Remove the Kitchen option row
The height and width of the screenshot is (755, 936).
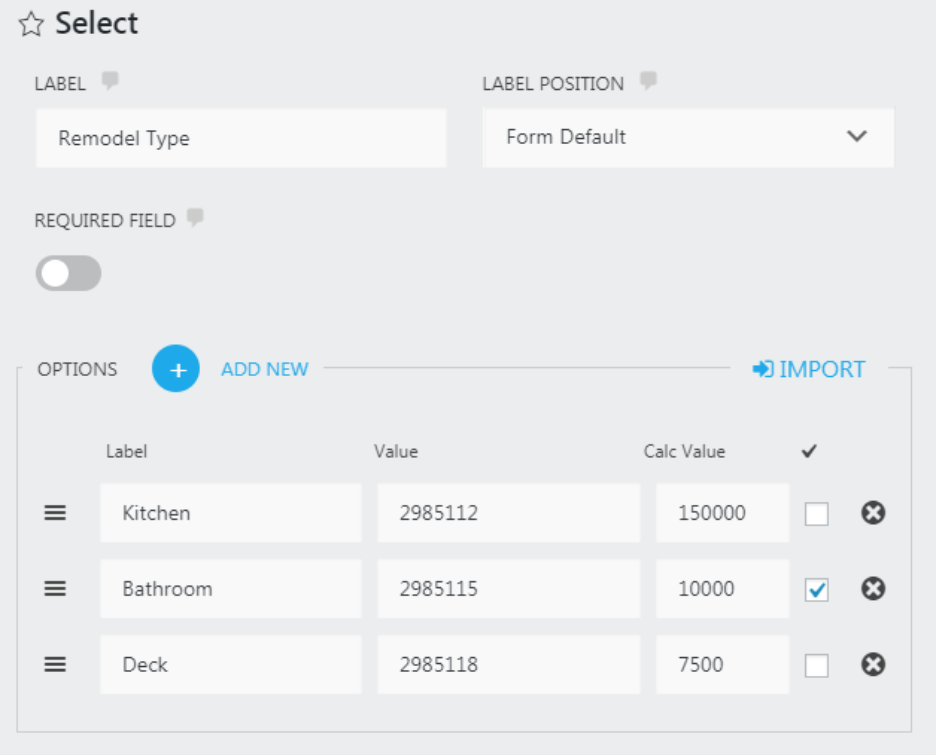[873, 513]
